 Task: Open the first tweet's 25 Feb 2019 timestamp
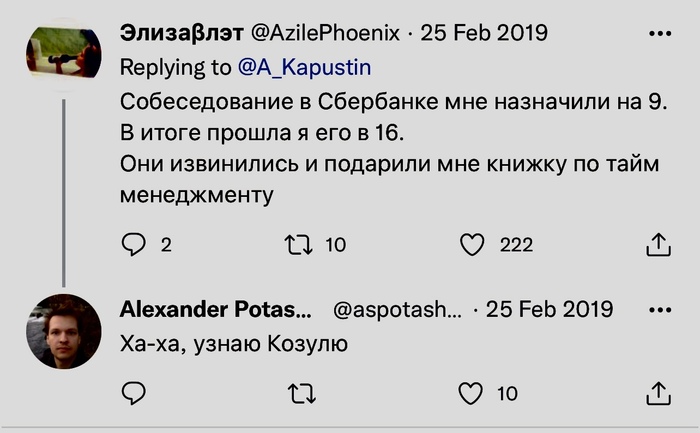(484, 33)
